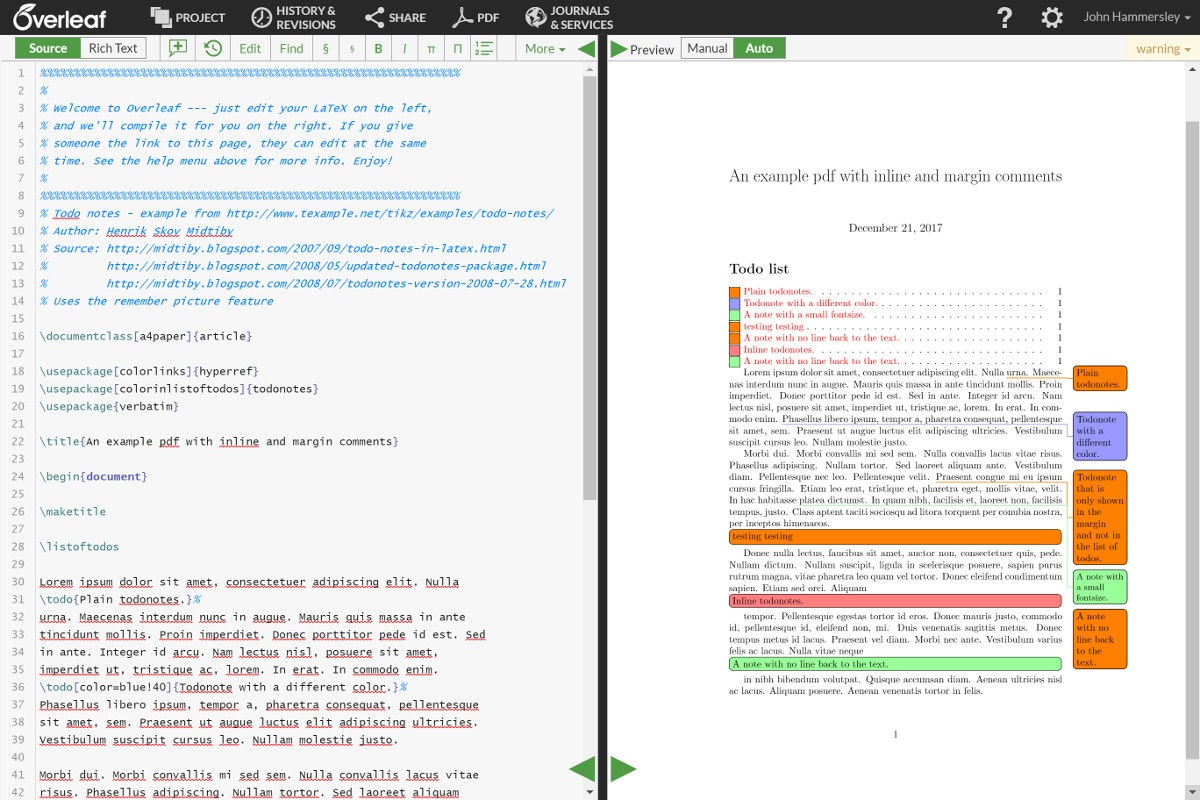Collapse the editor pane with the green arrow

tap(585, 47)
